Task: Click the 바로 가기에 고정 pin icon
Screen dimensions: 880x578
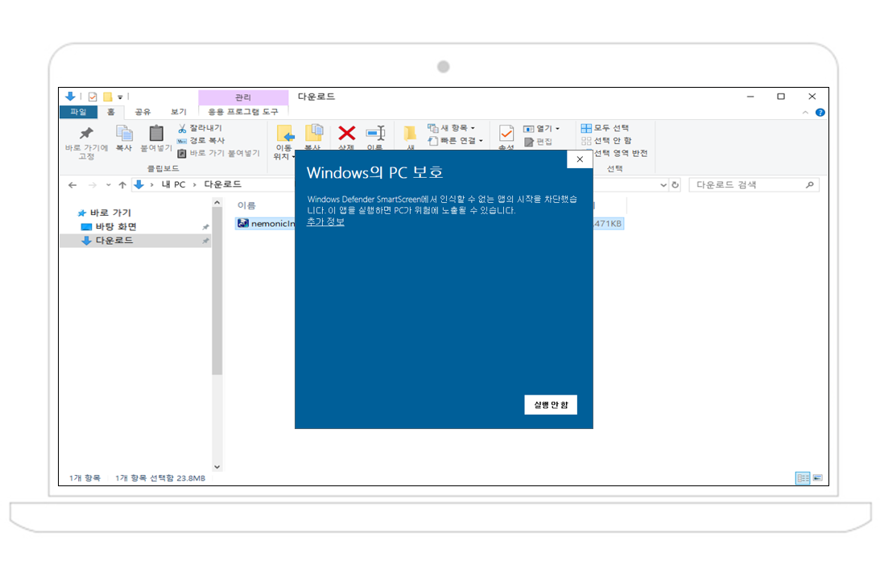Action: [x=86, y=134]
